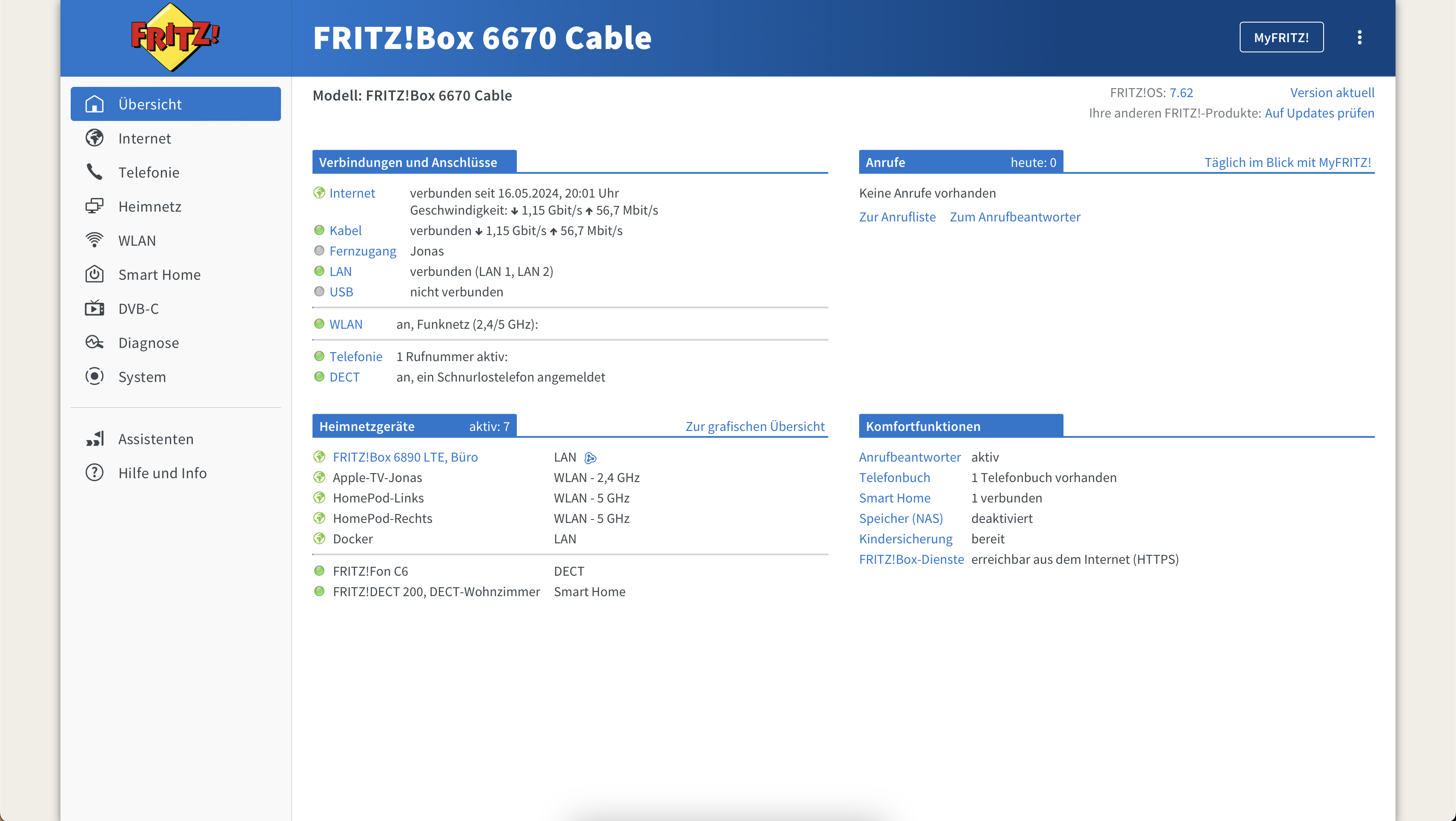Screen dimensions: 1456x821
Task: Click the green status dot beside Kabel
Action: 319,230
